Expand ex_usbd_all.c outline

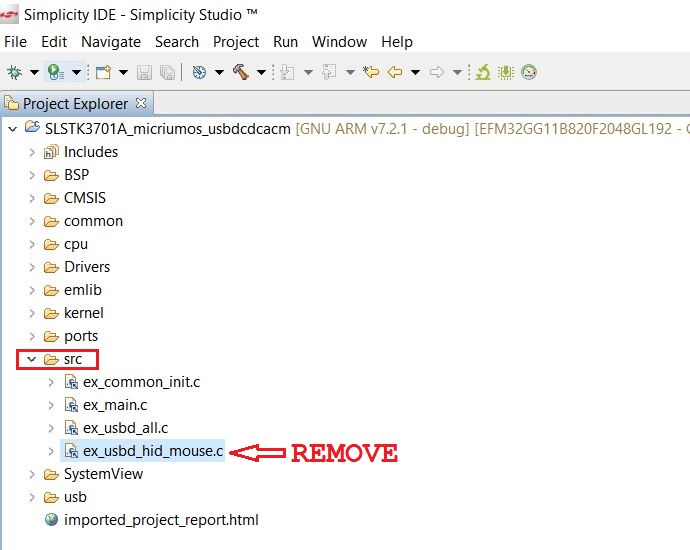[51, 428]
